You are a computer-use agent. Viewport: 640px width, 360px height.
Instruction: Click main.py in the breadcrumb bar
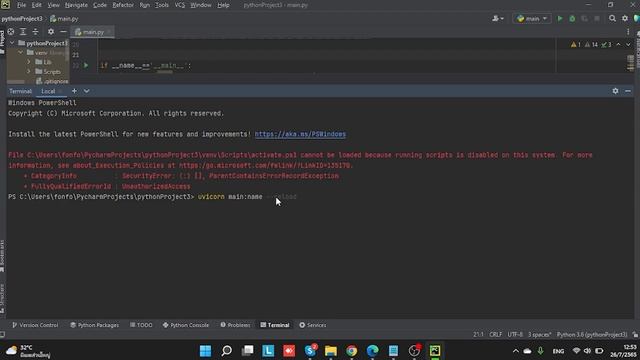(64, 19)
